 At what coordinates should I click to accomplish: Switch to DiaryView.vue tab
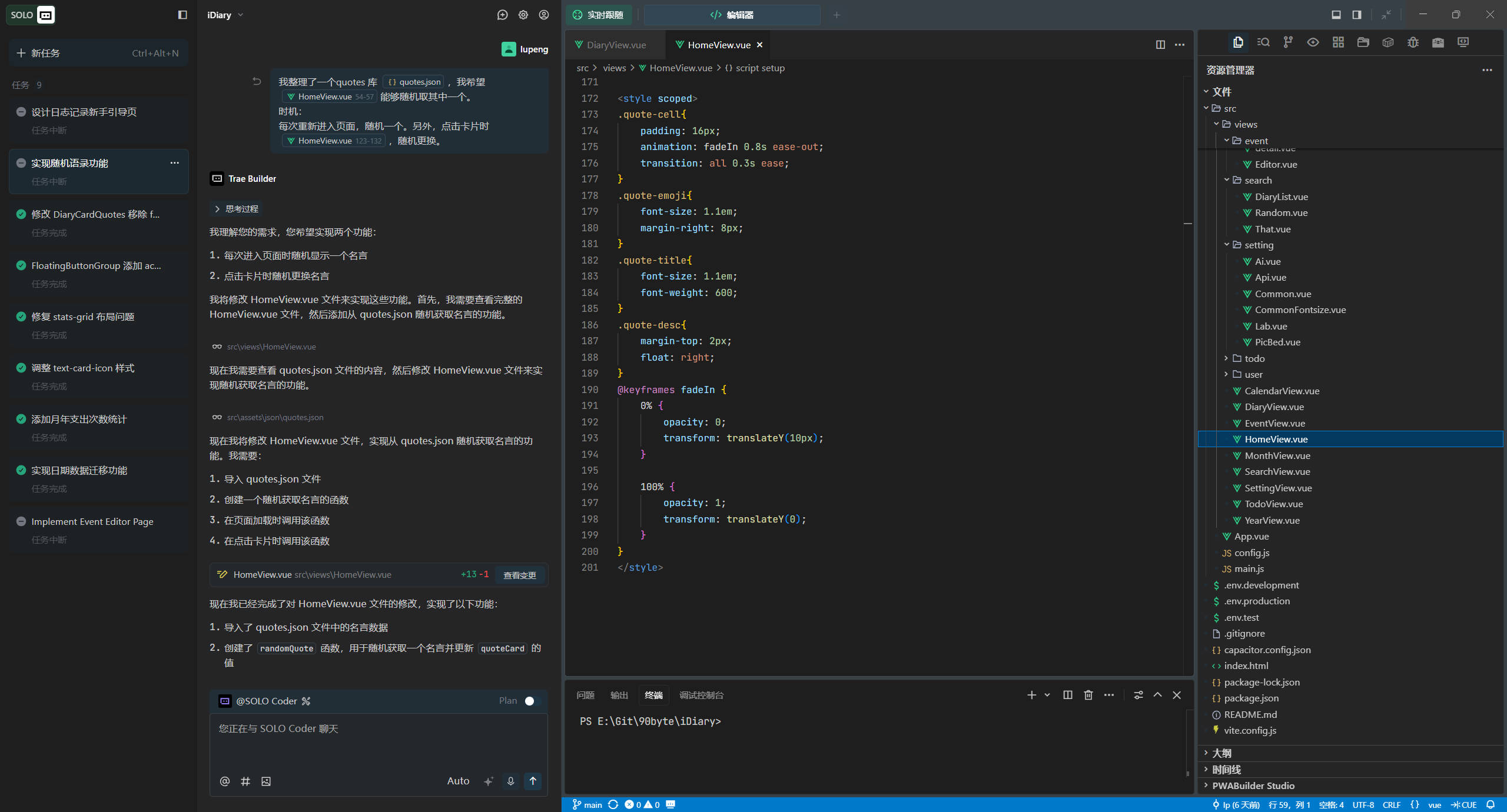click(616, 45)
